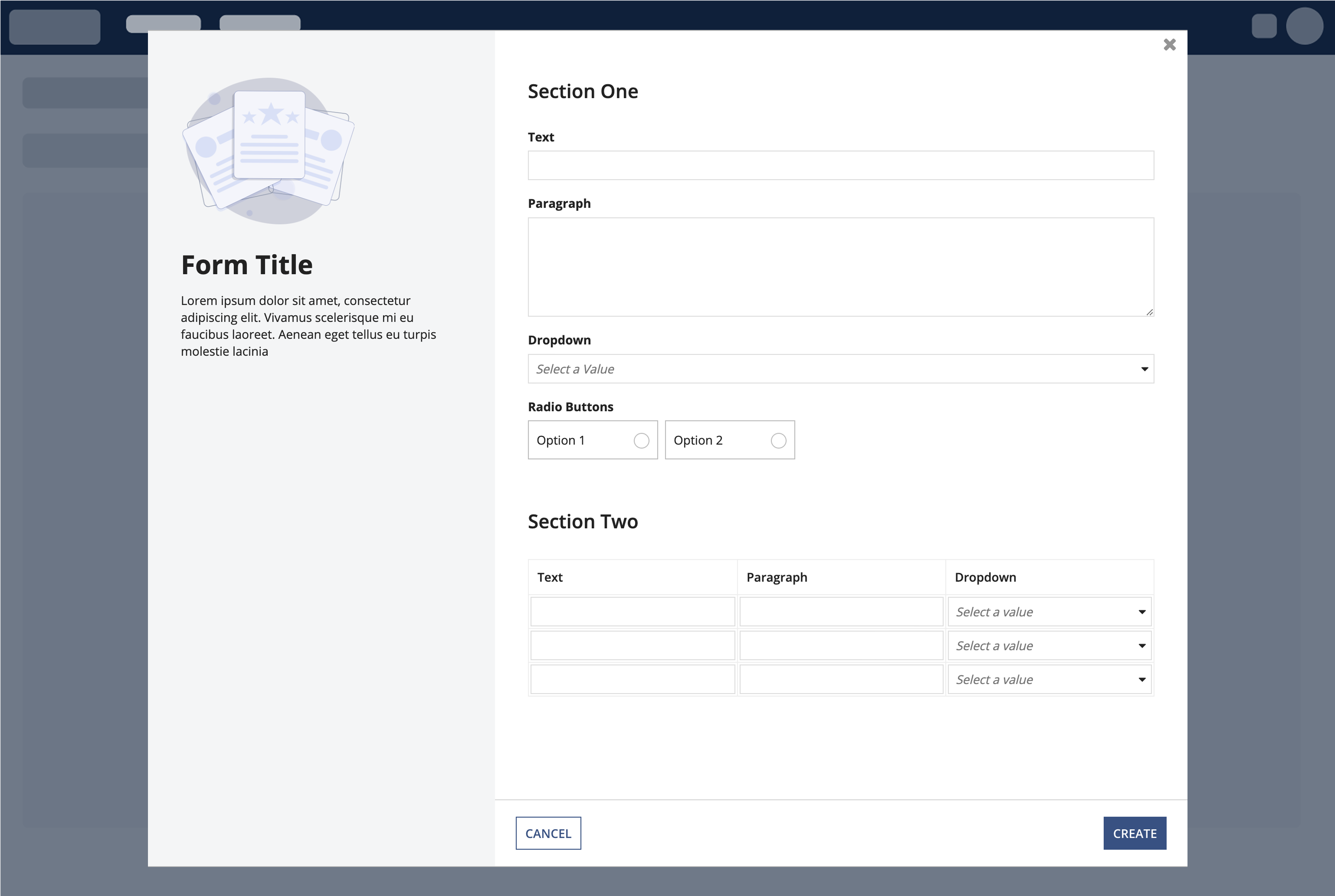Expand the third table row dropdown
The height and width of the screenshot is (896, 1335).
tap(1049, 680)
